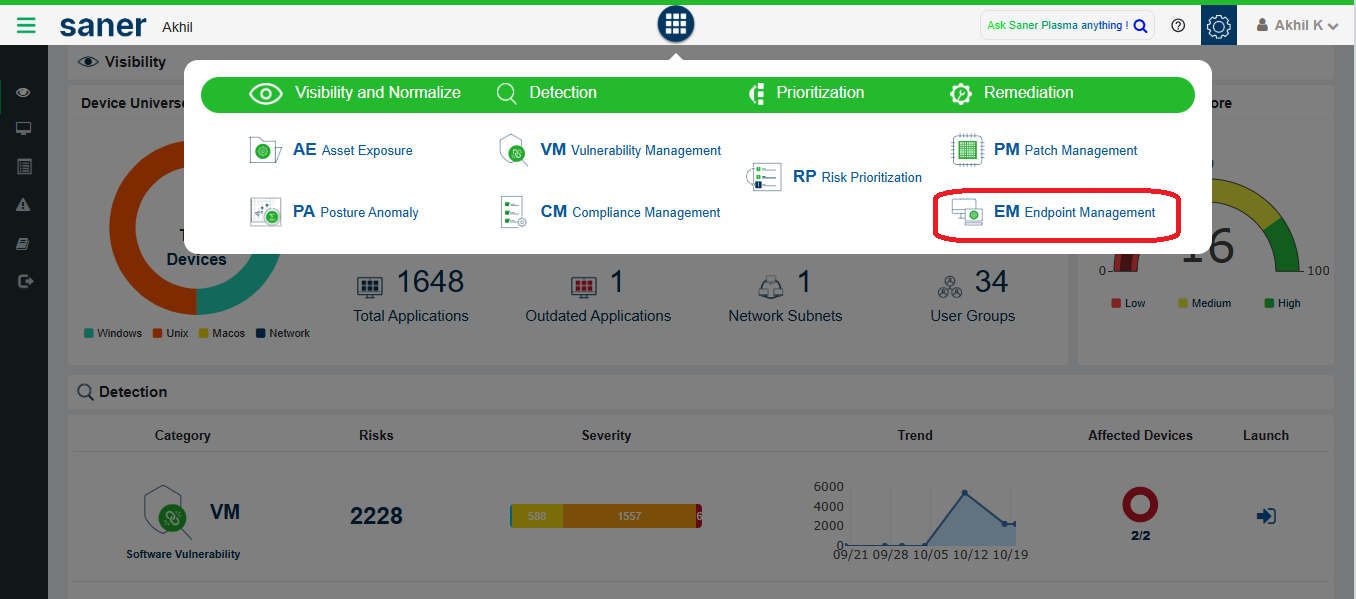Click the yellow 588 severity segment

537,516
